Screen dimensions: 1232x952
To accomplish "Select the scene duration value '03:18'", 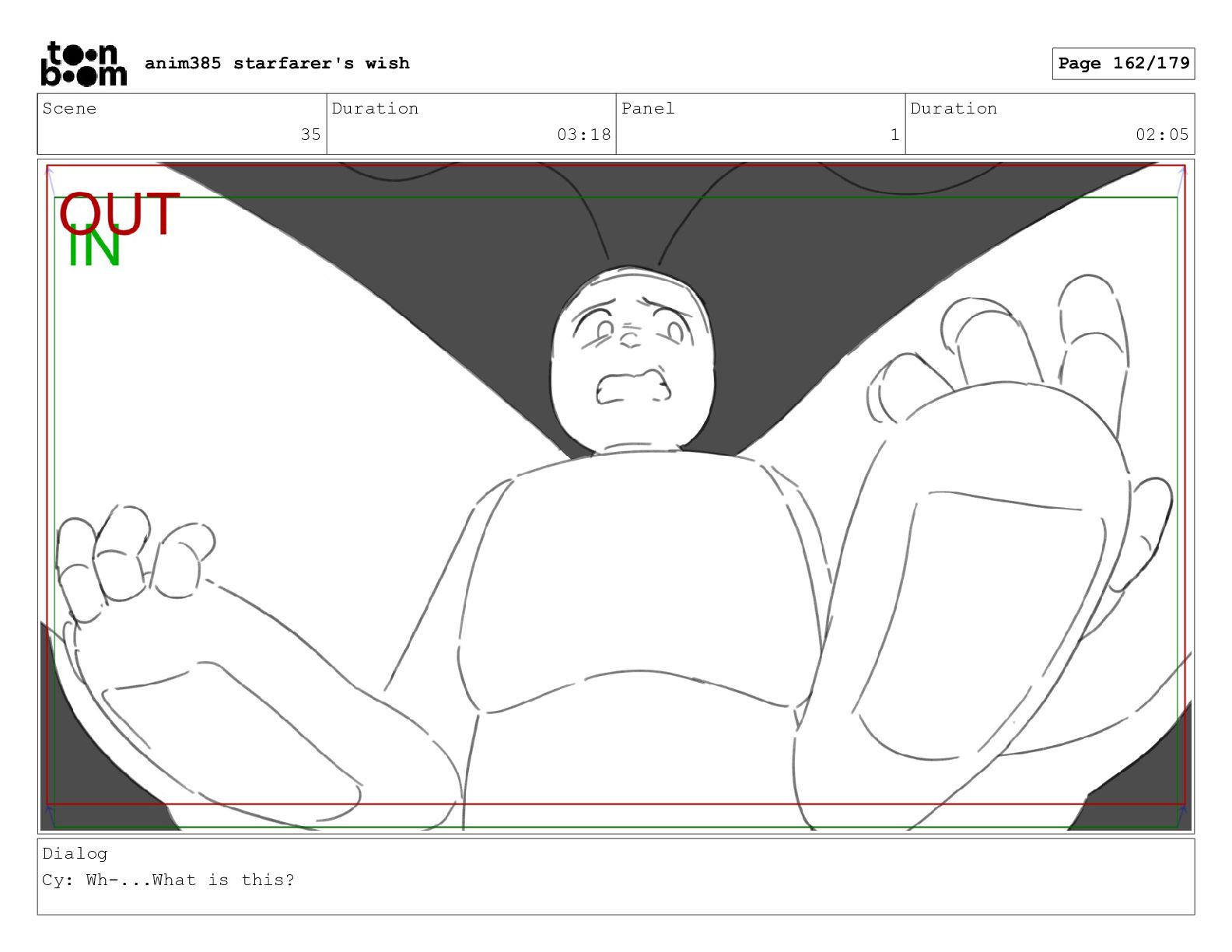I will pyautogui.click(x=583, y=135).
